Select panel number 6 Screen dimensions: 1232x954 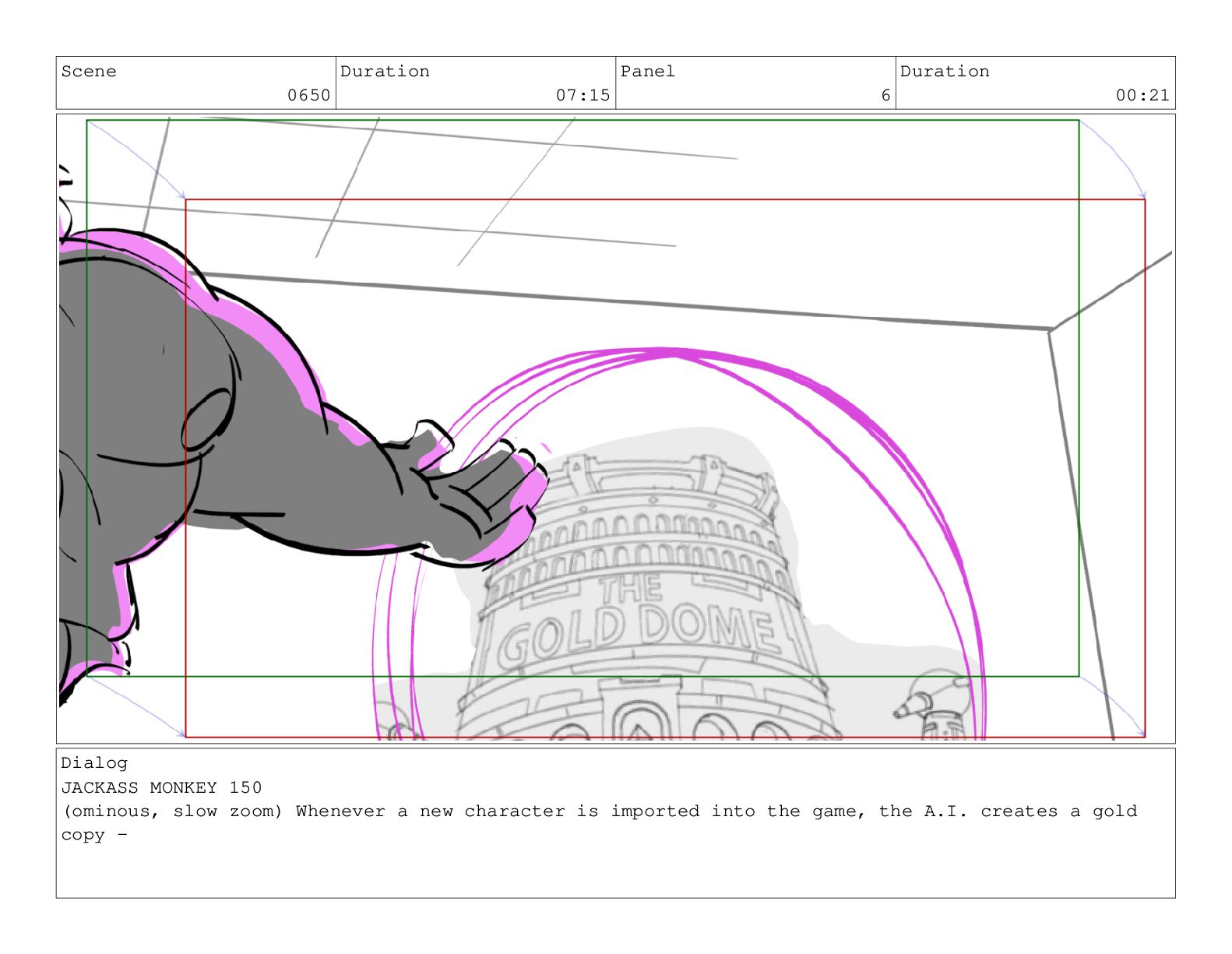click(885, 95)
